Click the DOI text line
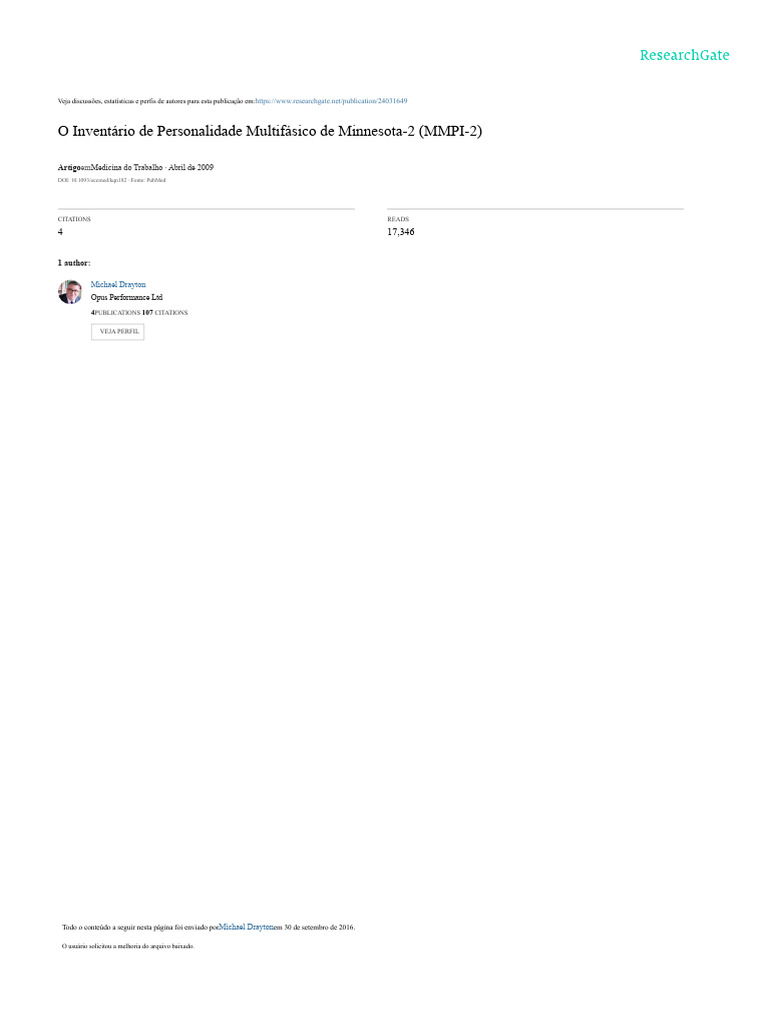The image size is (768, 1024). [x=112, y=180]
